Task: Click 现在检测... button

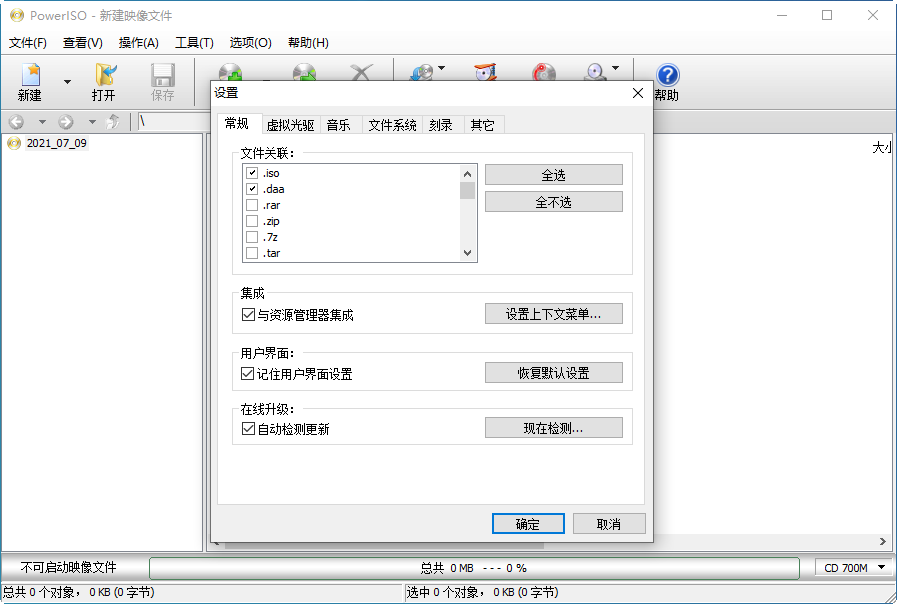Action: (554, 428)
